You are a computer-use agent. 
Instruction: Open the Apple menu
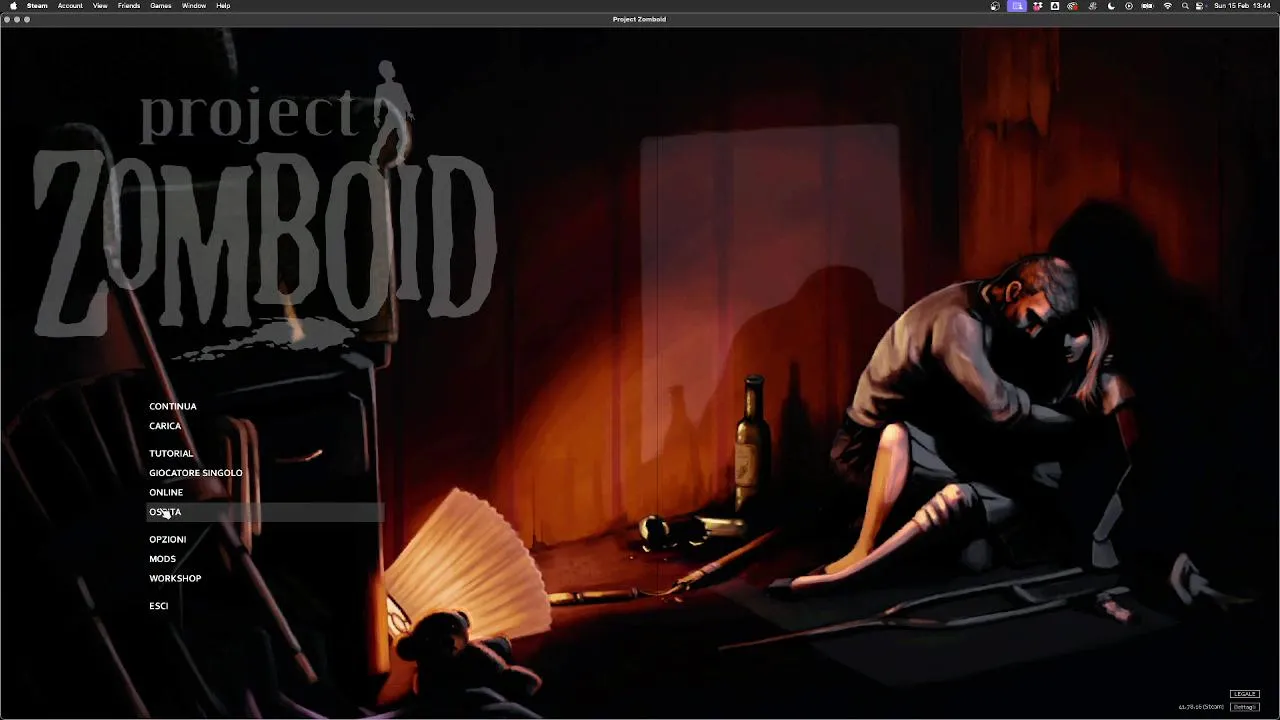[13, 6]
